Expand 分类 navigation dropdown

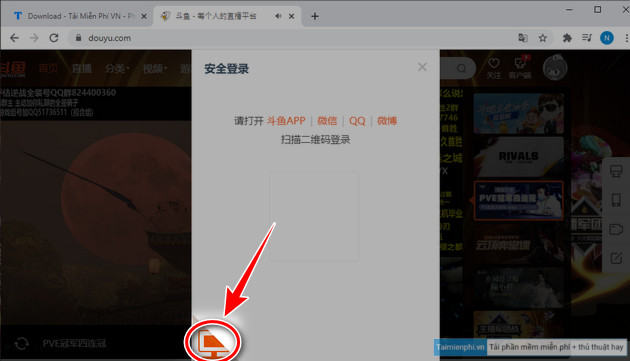117,68
